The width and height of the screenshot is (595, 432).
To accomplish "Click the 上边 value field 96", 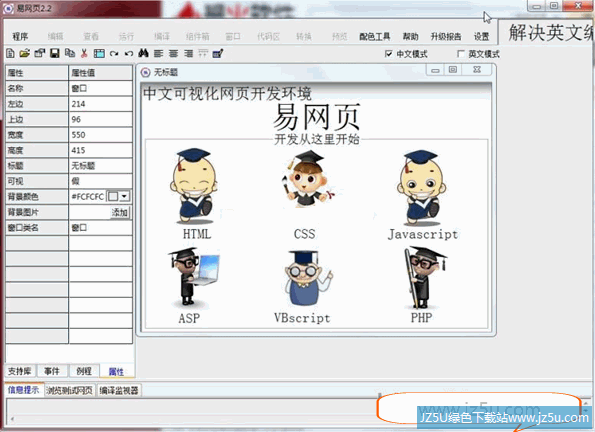I will [x=101, y=119].
